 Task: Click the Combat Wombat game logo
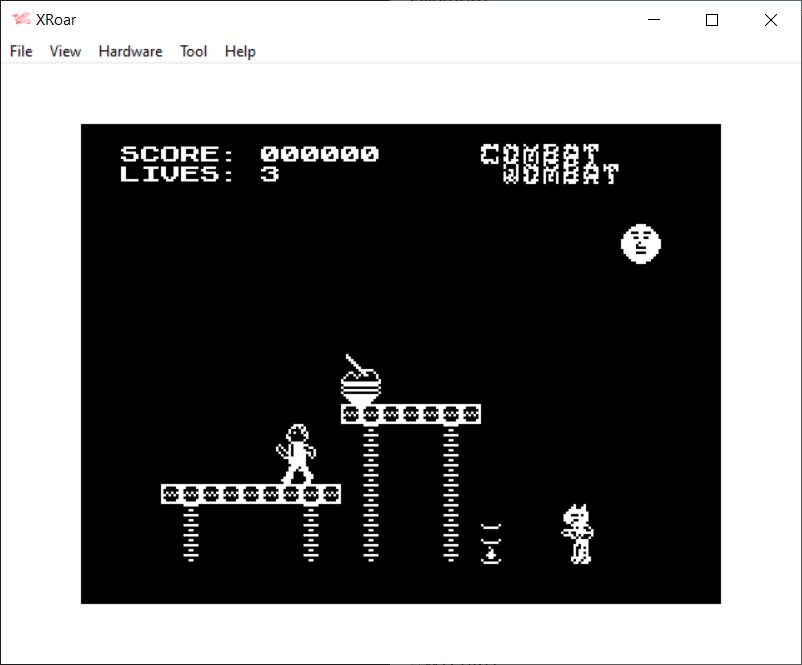pyautogui.click(x=549, y=164)
